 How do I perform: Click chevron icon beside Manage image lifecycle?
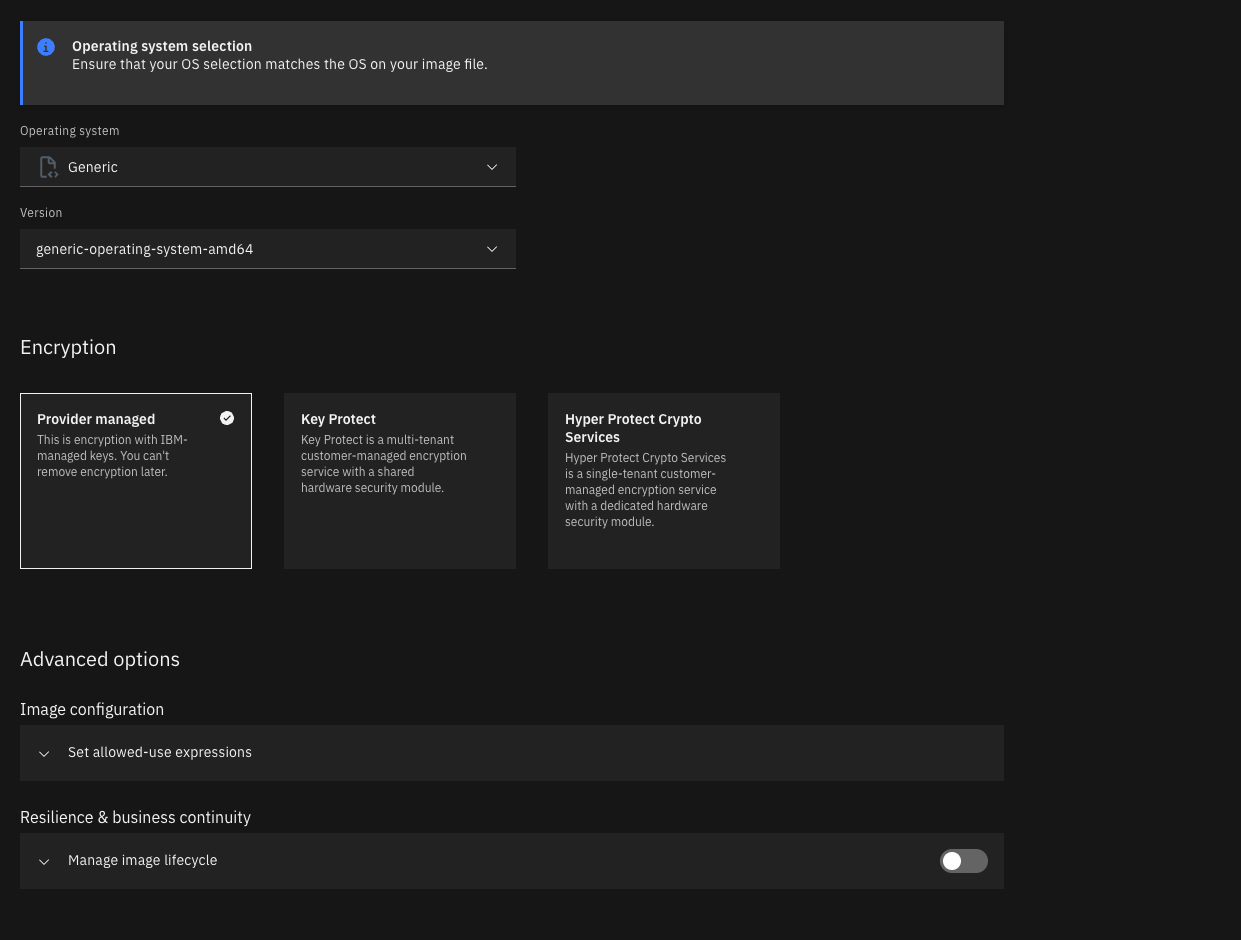44,861
